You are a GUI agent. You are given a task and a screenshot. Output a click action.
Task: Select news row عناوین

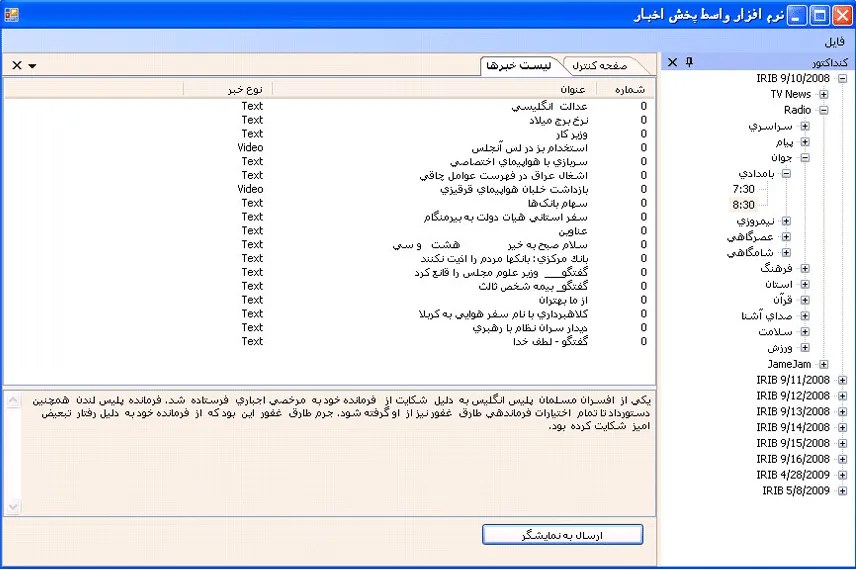(x=329, y=231)
